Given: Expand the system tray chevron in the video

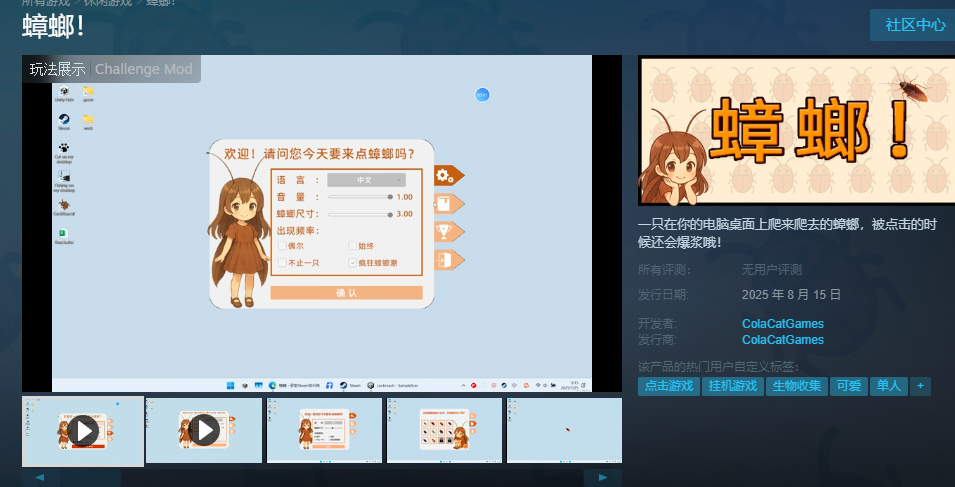Looking at the screenshot, I should coord(463,385).
